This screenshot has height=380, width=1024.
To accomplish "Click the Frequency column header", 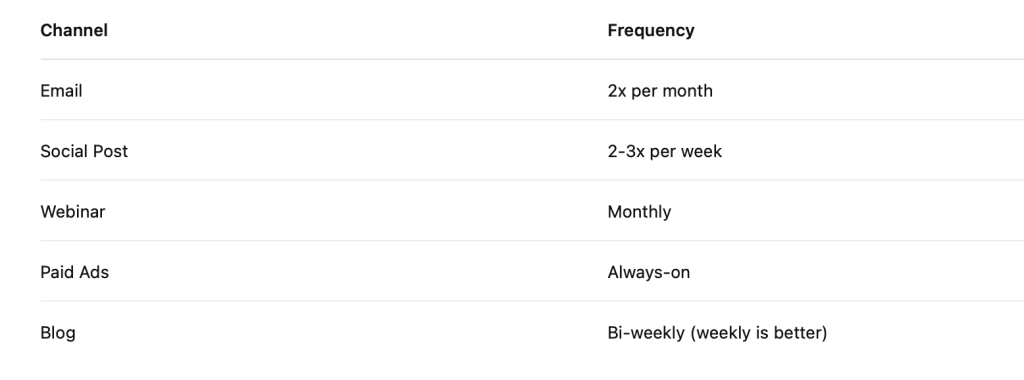I will pos(651,30).
